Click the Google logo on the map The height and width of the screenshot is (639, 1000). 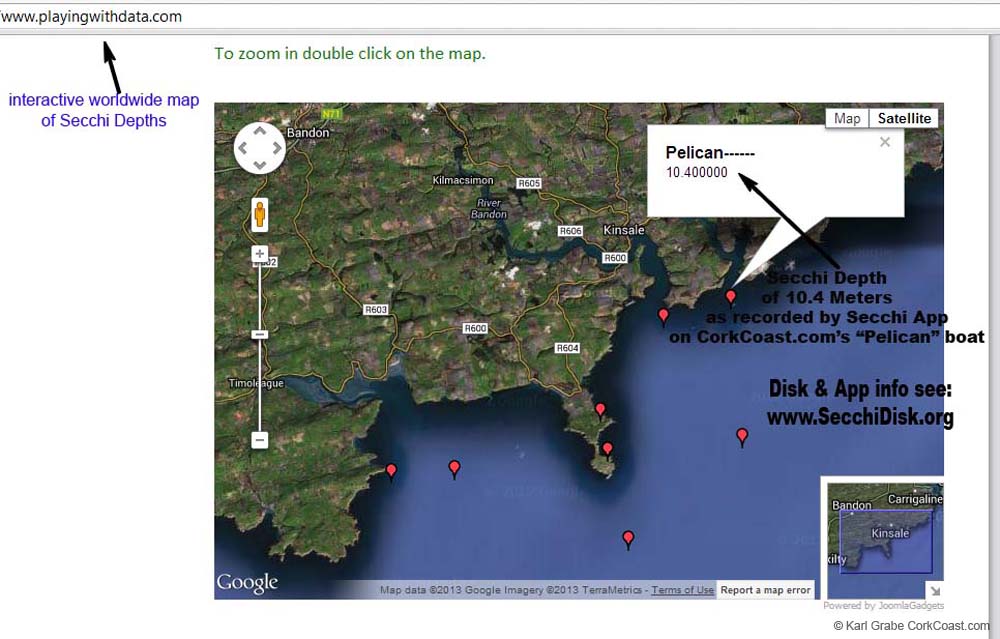point(247,583)
